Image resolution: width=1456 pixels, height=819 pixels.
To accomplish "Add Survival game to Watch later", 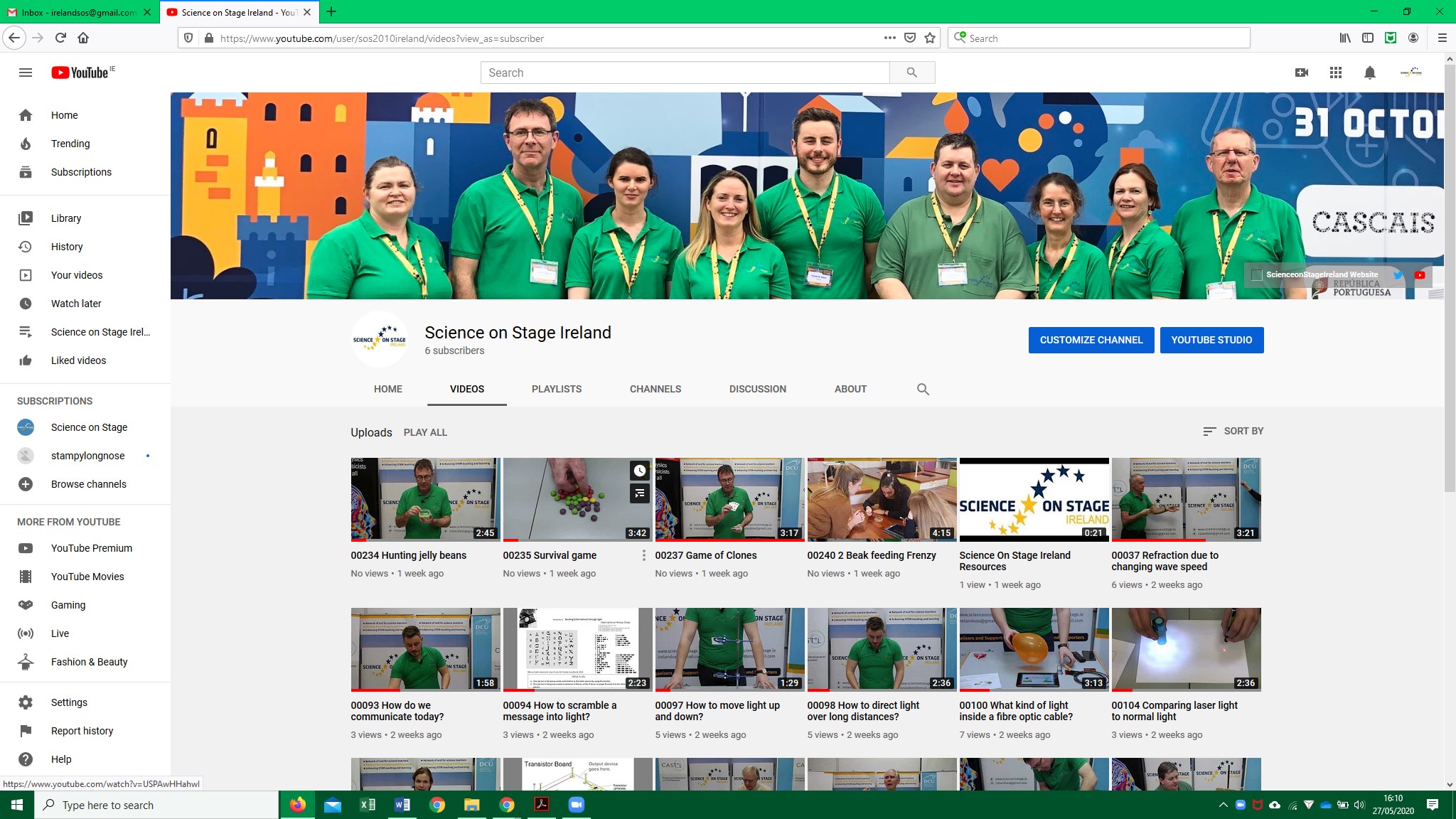I will [640, 471].
